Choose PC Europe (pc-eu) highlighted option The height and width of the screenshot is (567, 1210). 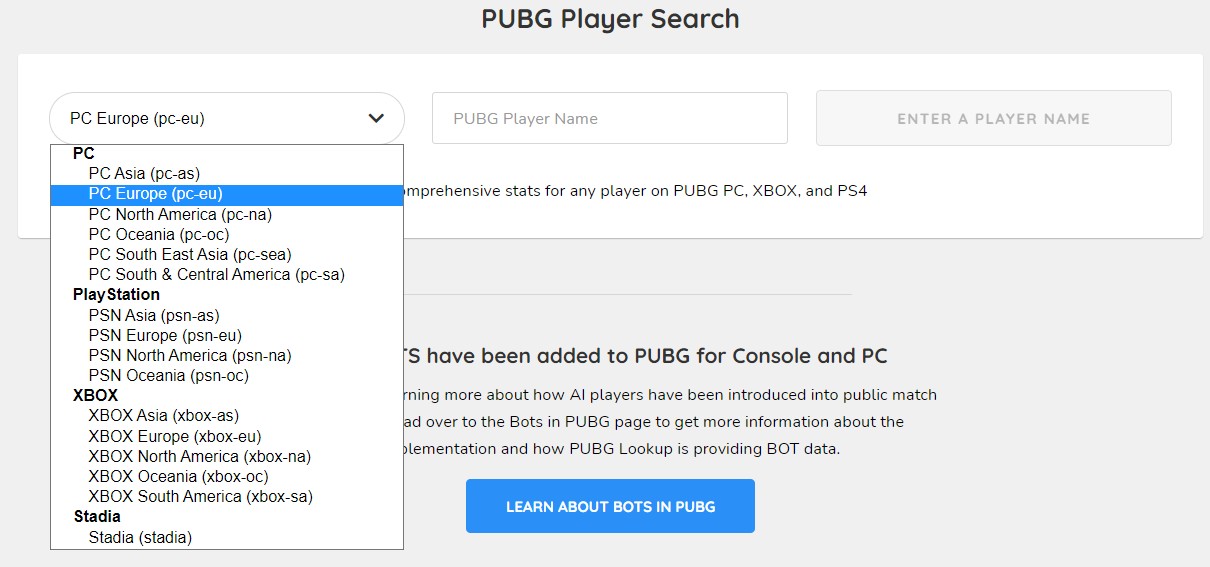155,194
